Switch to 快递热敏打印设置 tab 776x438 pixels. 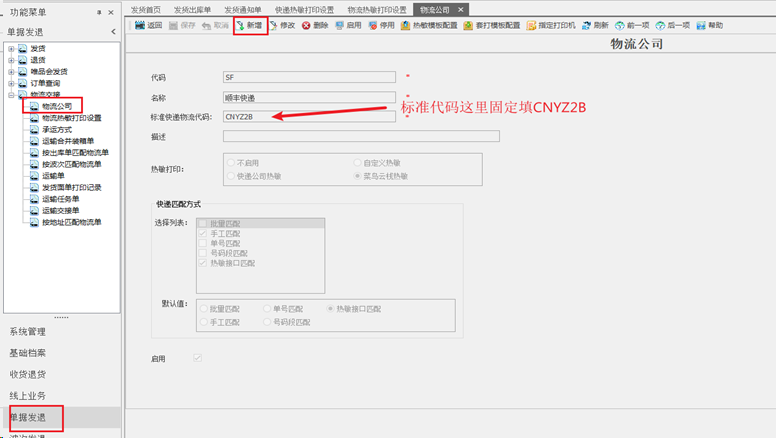(304, 10)
